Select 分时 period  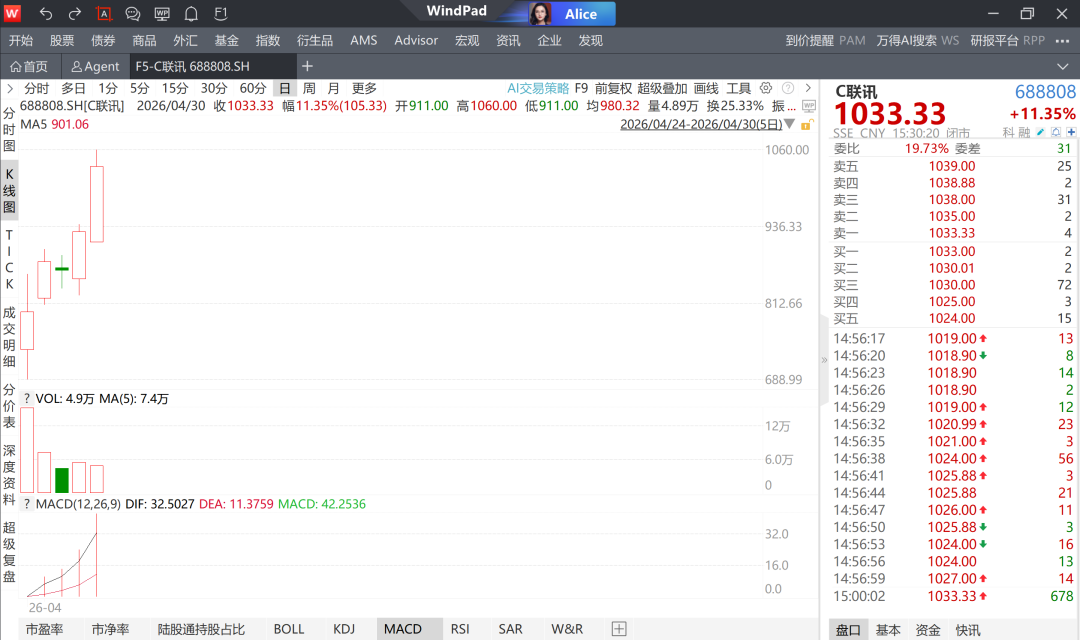(x=37, y=88)
